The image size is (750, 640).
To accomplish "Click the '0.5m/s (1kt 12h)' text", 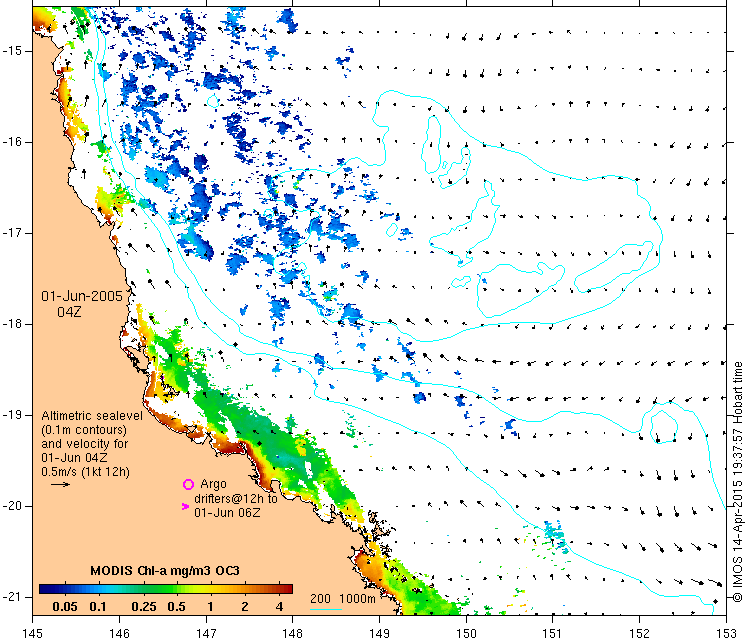I will [85, 472].
